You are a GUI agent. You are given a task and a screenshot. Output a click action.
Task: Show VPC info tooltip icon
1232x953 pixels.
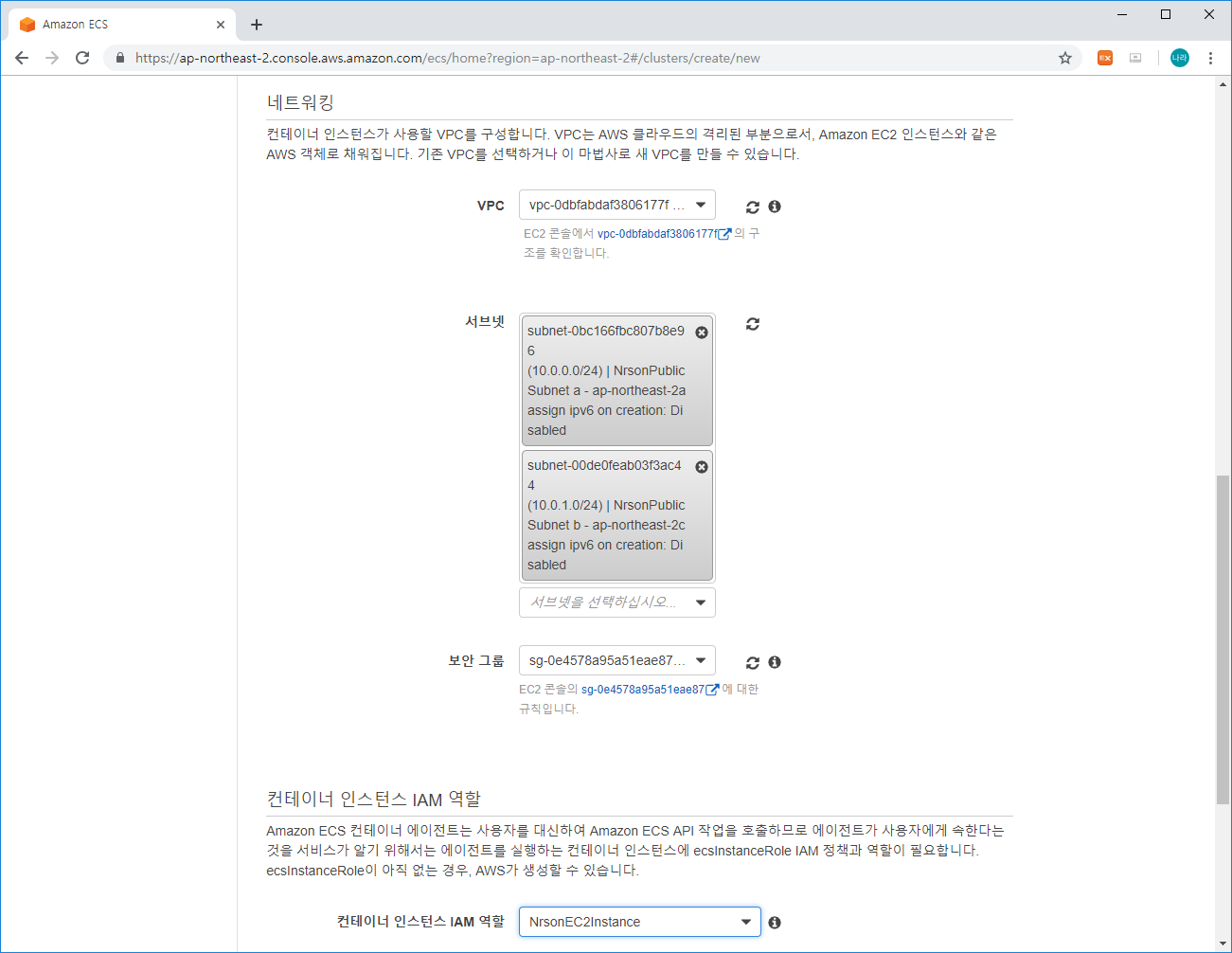(775, 207)
